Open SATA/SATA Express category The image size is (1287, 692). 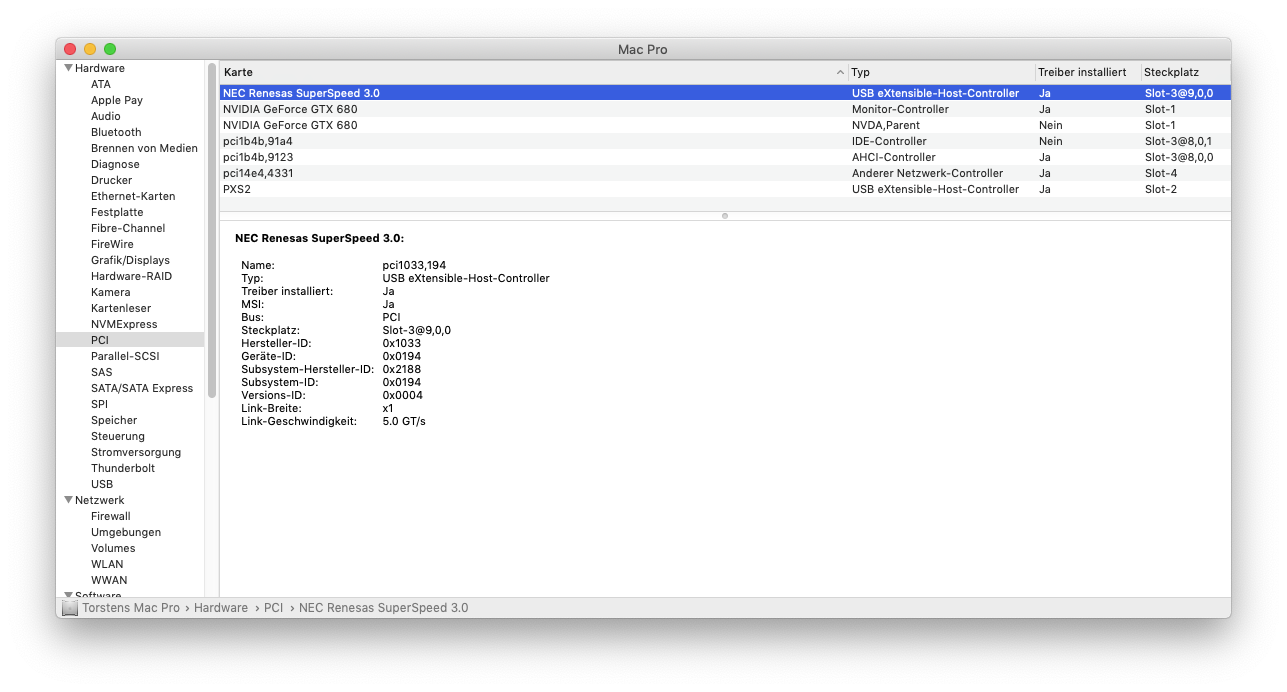tap(142, 388)
